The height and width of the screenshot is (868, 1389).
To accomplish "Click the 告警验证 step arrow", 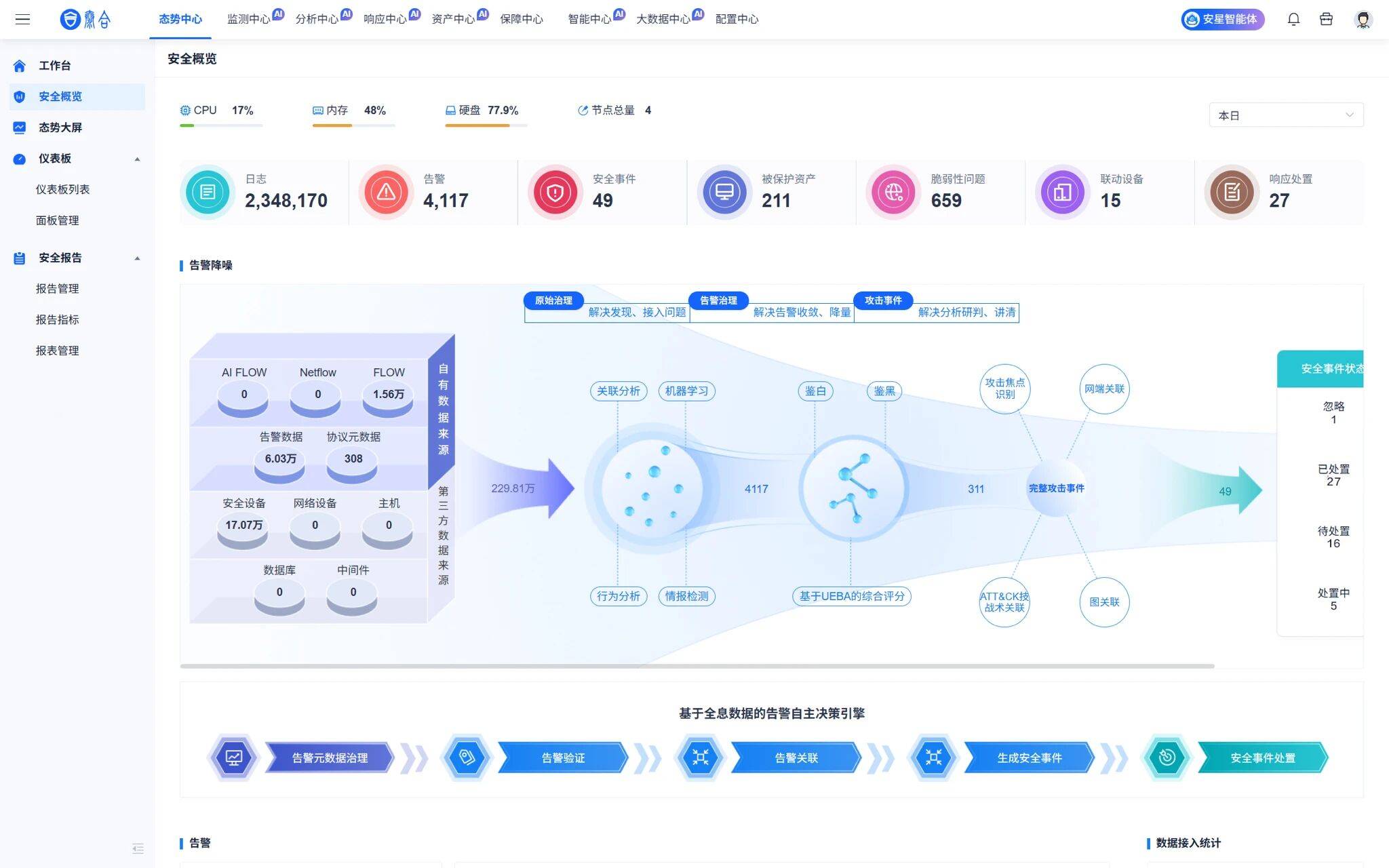I will pos(562,757).
